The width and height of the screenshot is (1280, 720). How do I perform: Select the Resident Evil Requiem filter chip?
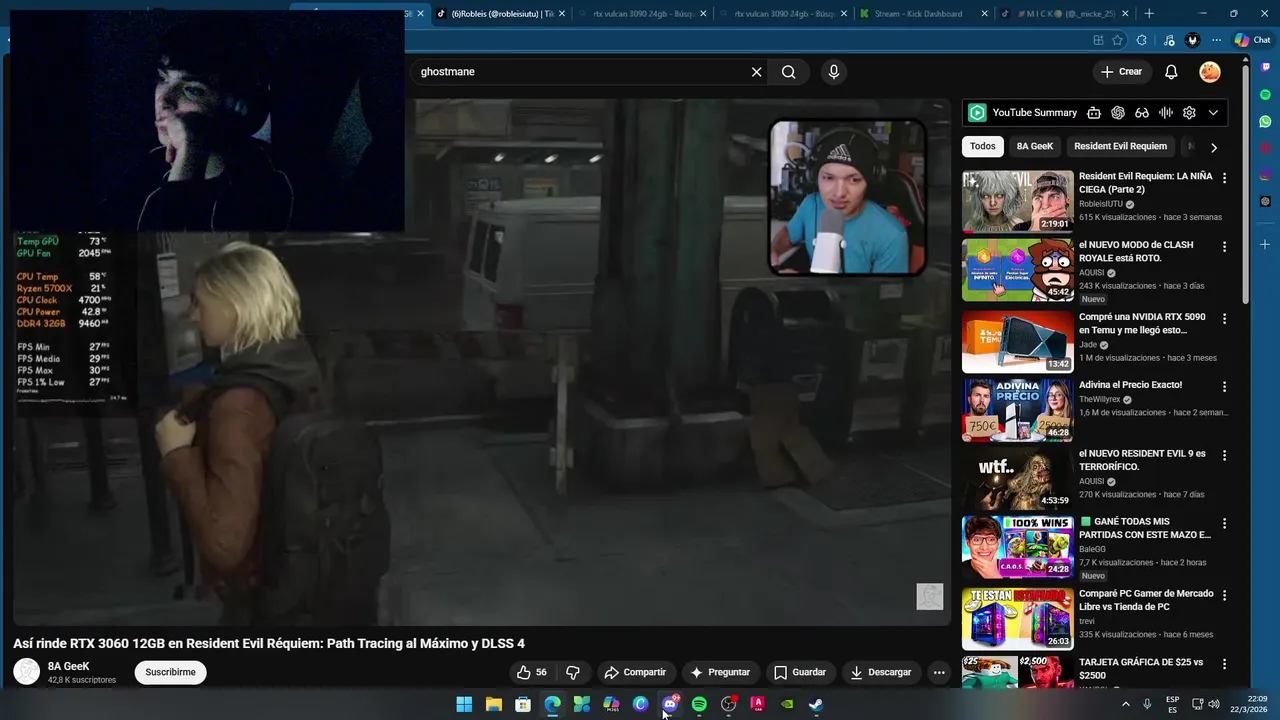(1120, 146)
